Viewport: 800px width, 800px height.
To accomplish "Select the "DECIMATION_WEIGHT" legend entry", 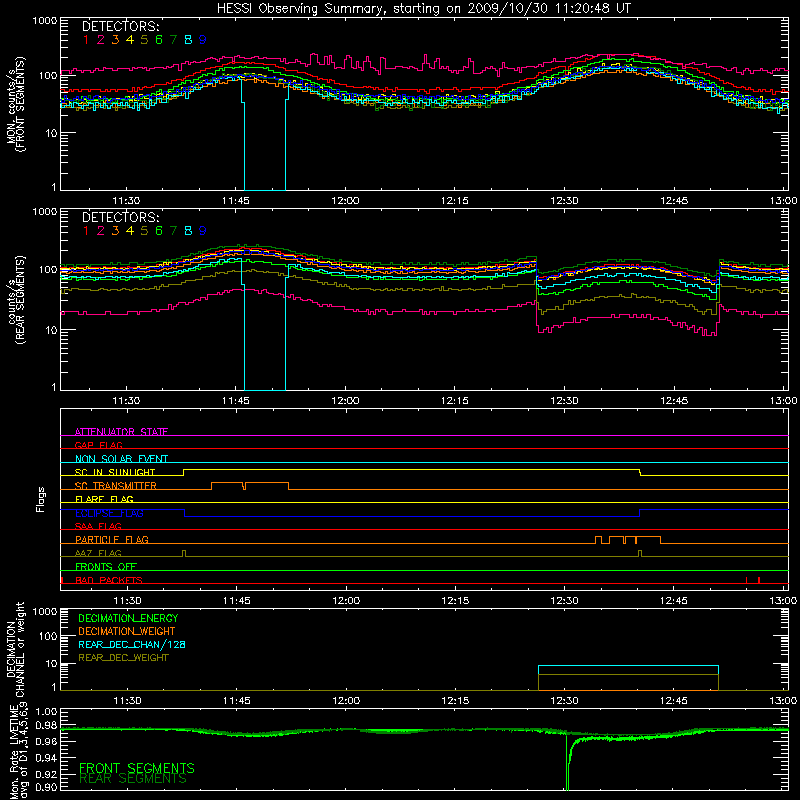I will coord(127,632).
